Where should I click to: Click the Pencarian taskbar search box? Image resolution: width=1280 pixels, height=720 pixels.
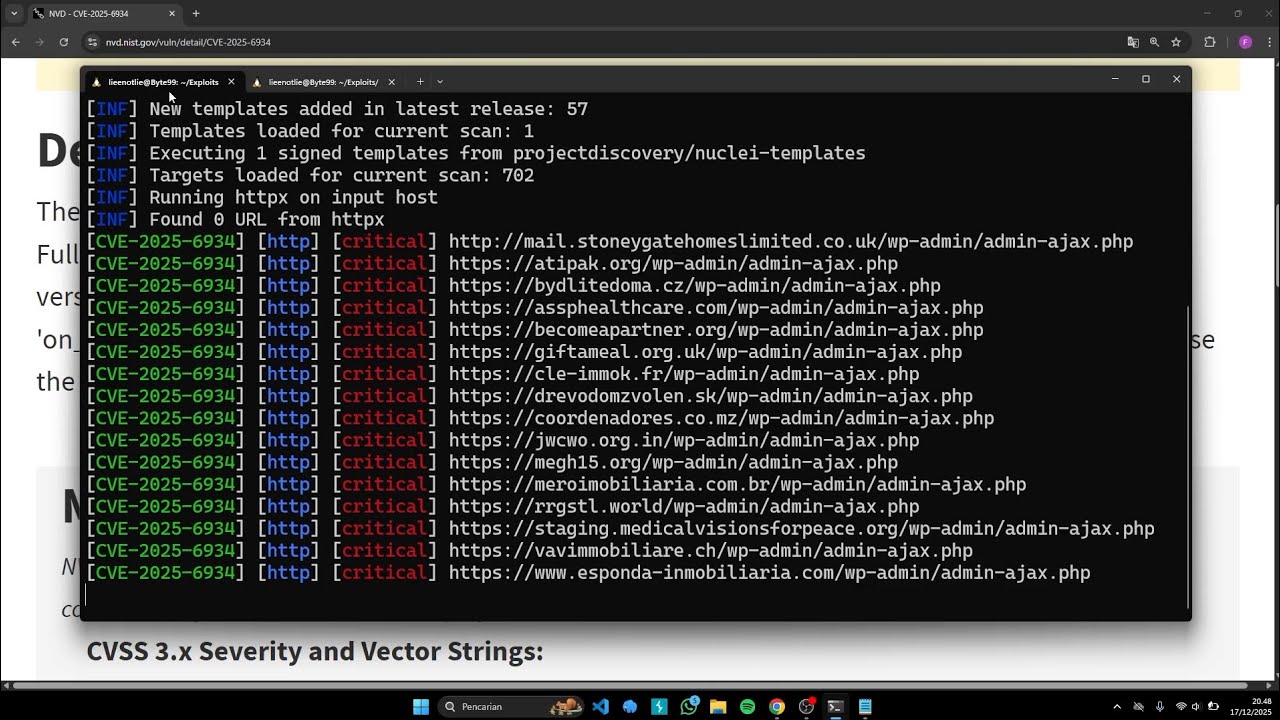510,707
